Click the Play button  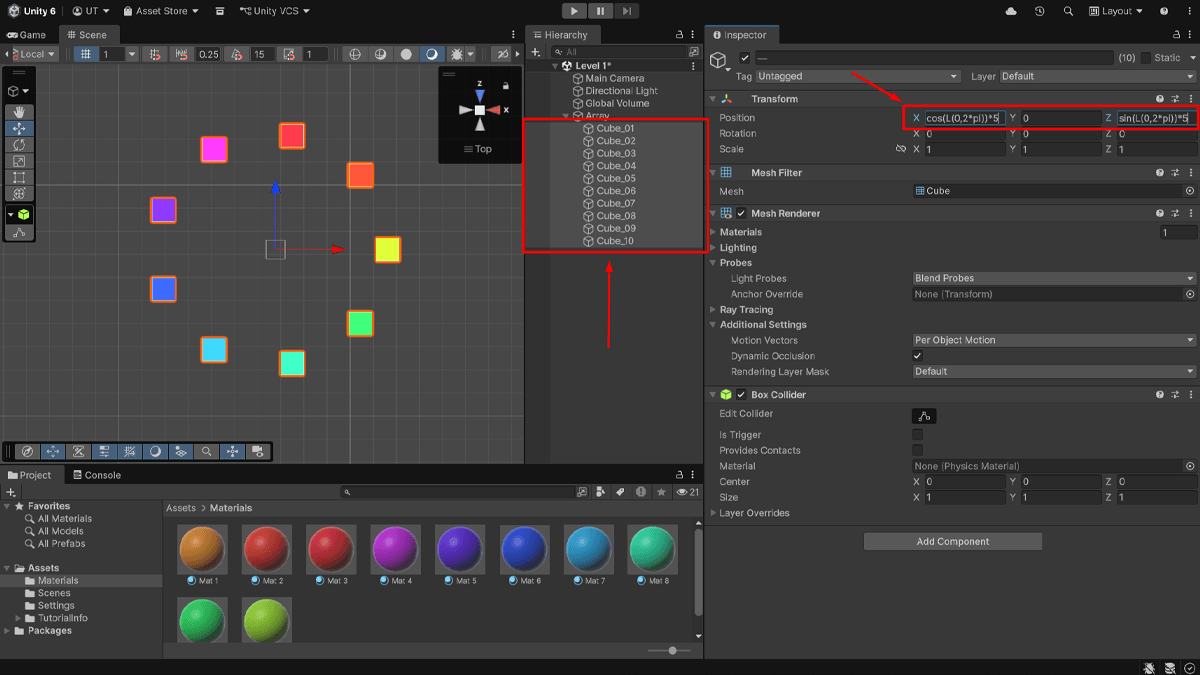pyautogui.click(x=574, y=11)
